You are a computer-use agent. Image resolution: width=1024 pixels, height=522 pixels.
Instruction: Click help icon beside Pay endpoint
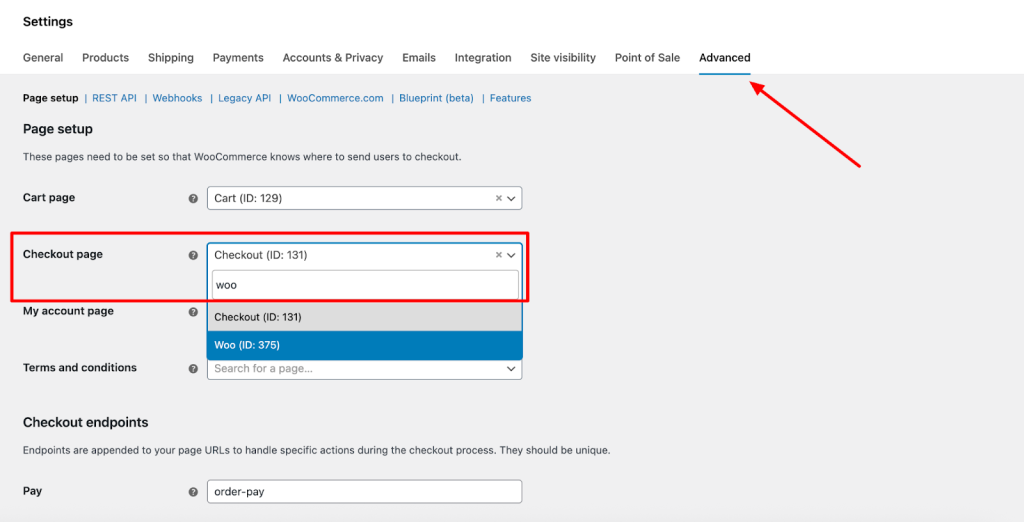(x=194, y=493)
